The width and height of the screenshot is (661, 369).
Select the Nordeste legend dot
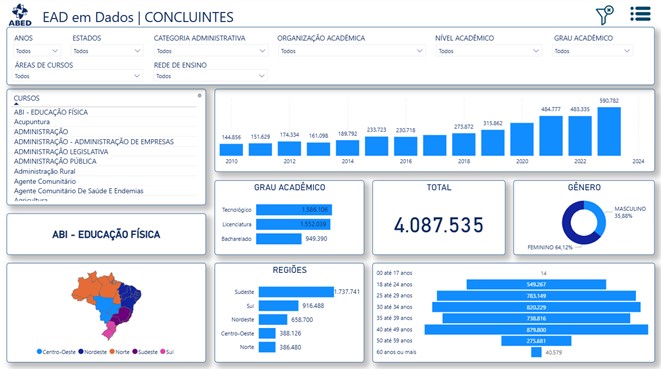[x=81, y=351]
